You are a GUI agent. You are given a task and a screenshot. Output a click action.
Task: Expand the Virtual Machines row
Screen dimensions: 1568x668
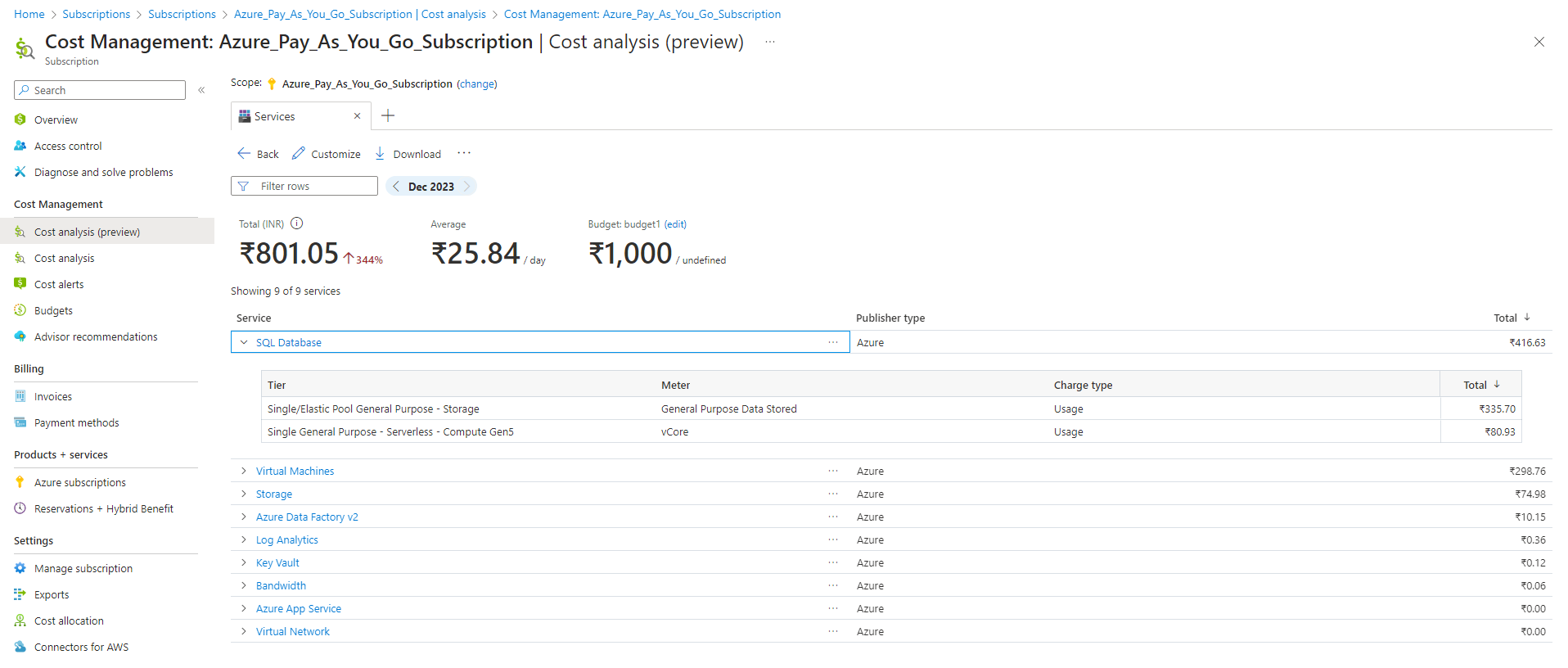[x=244, y=471]
